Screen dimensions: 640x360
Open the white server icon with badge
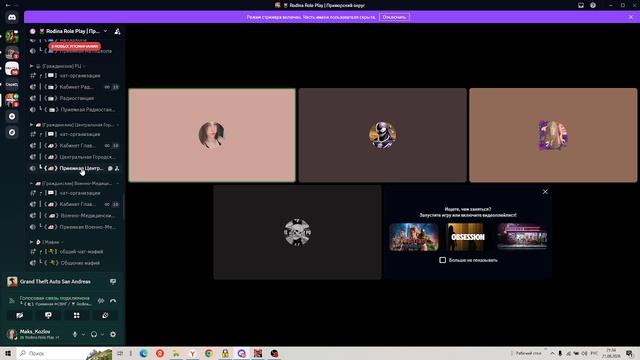[12, 69]
